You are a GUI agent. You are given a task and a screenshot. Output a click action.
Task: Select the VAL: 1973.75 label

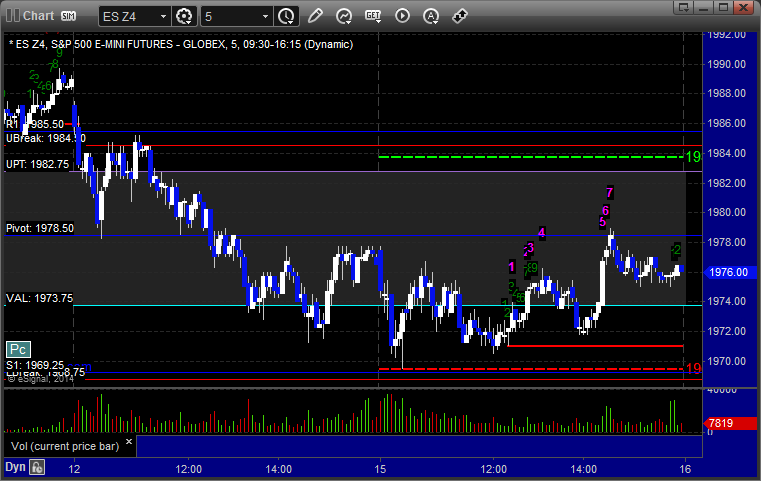click(x=39, y=298)
